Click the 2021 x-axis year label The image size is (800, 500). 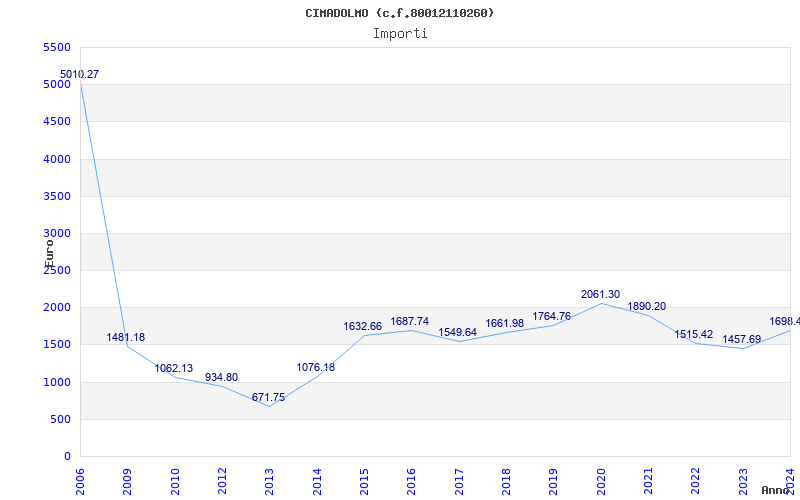click(648, 481)
